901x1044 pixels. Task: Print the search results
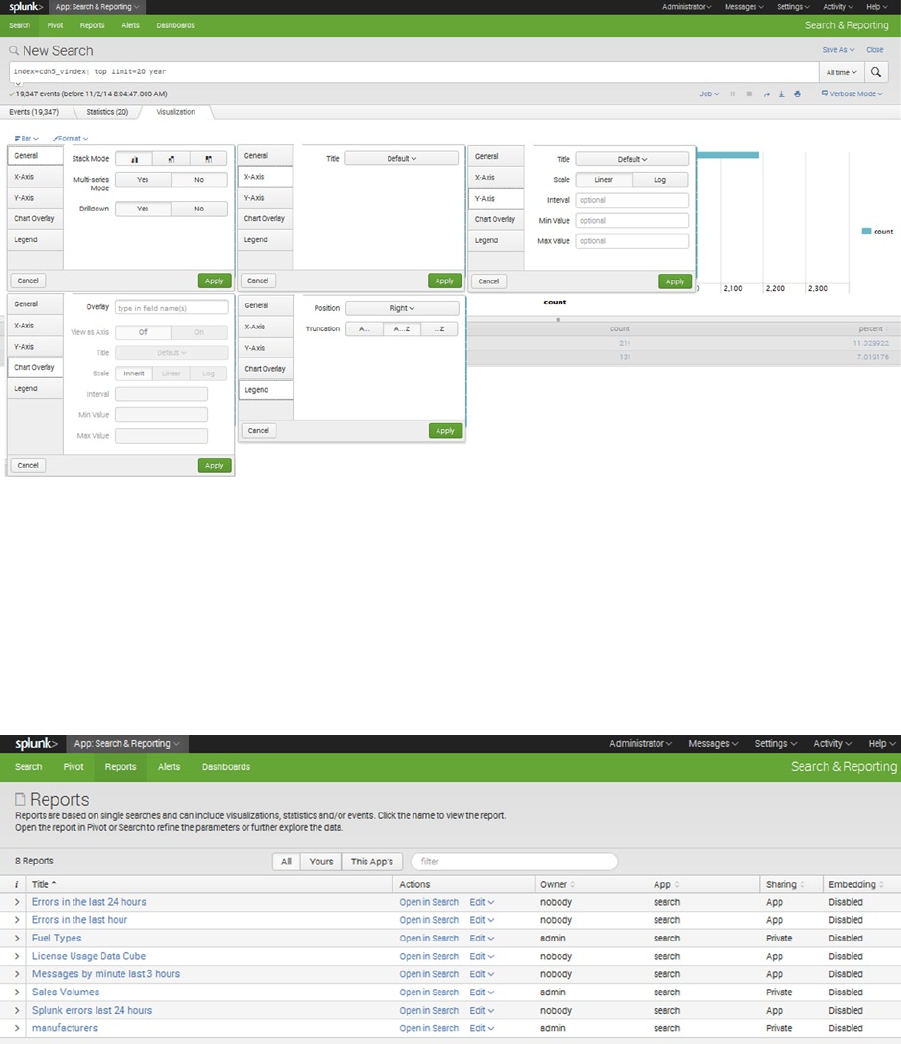[797, 94]
